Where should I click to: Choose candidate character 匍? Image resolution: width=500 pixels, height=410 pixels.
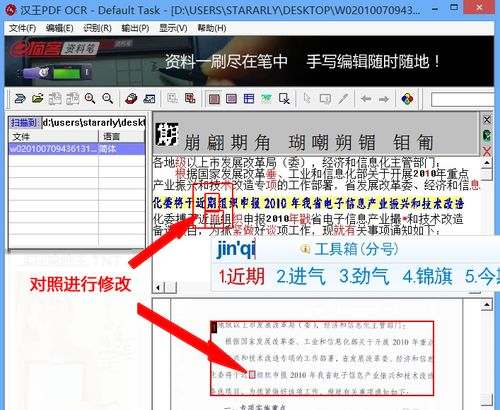coord(426,143)
